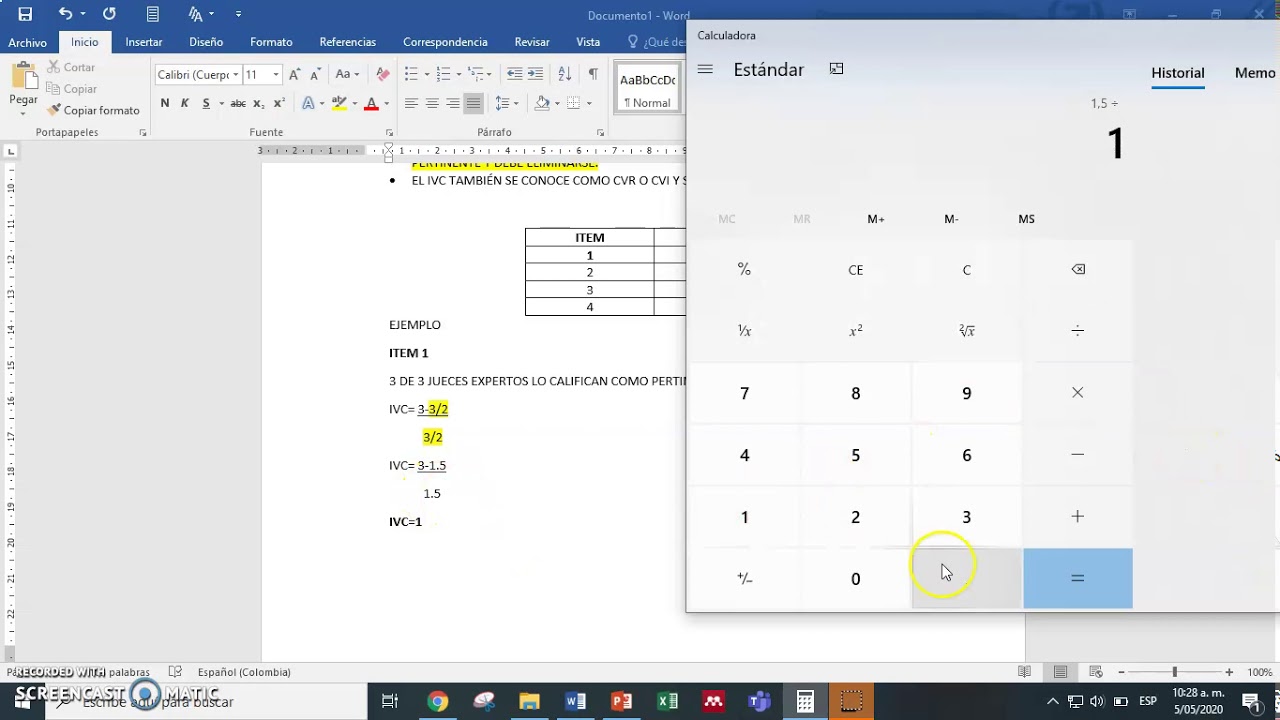This screenshot has width=1280, height=720.
Task: Click the Calculator multiply key
Action: point(1078,393)
